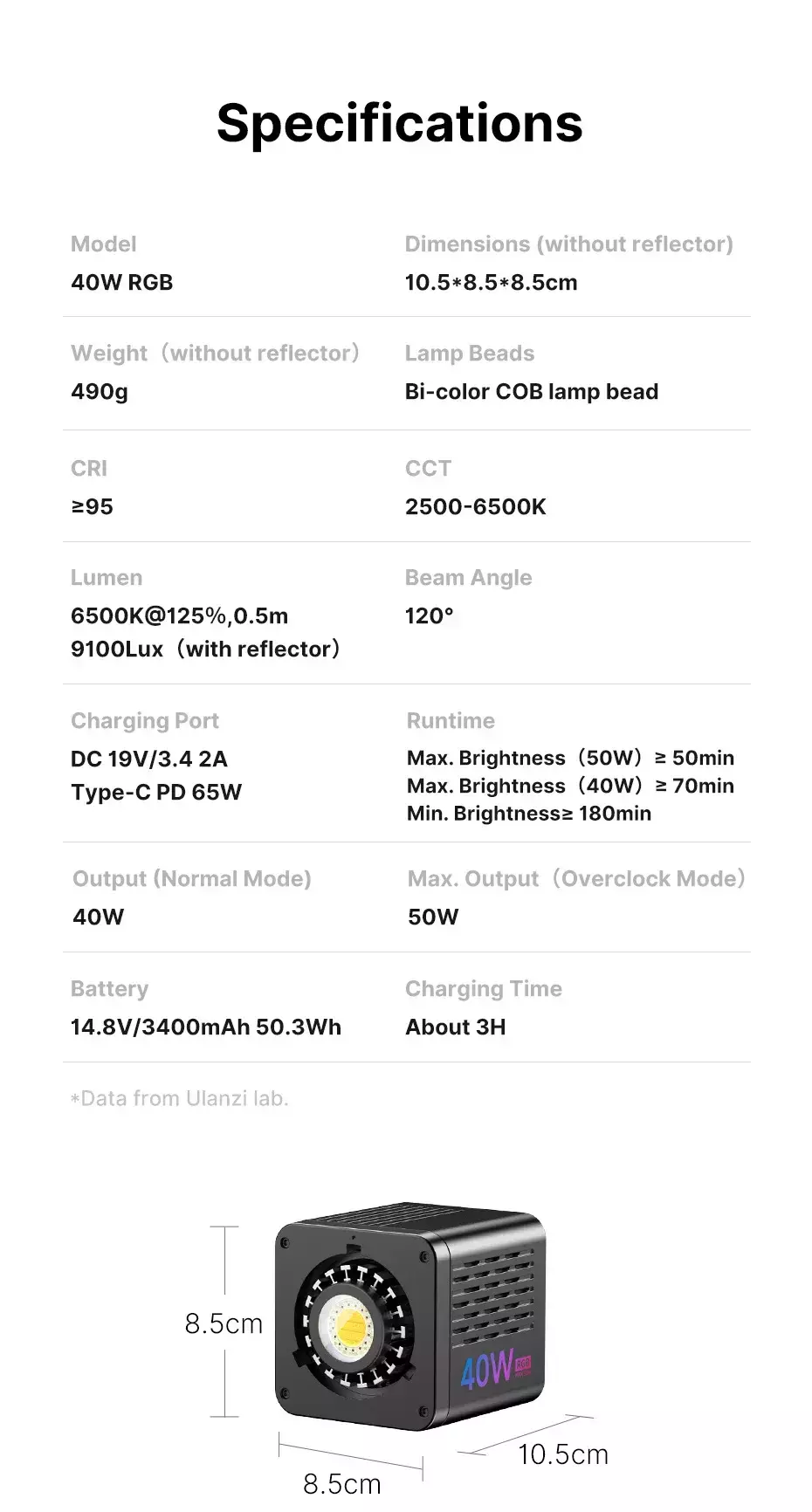Click the 8.5cm height dimension label
The image size is (812, 1512).
coord(224,1323)
